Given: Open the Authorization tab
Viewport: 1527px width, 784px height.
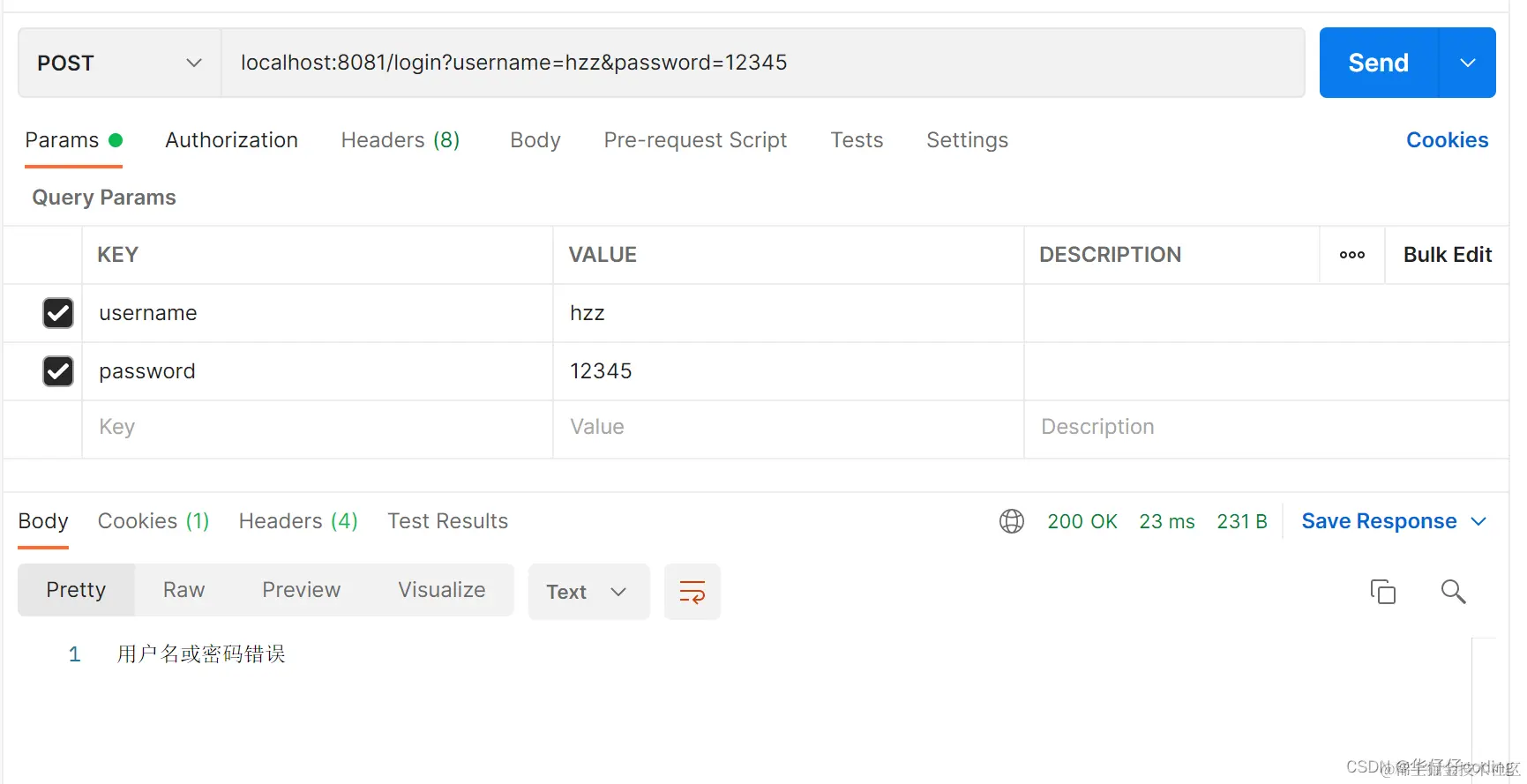Looking at the screenshot, I should coord(231,140).
